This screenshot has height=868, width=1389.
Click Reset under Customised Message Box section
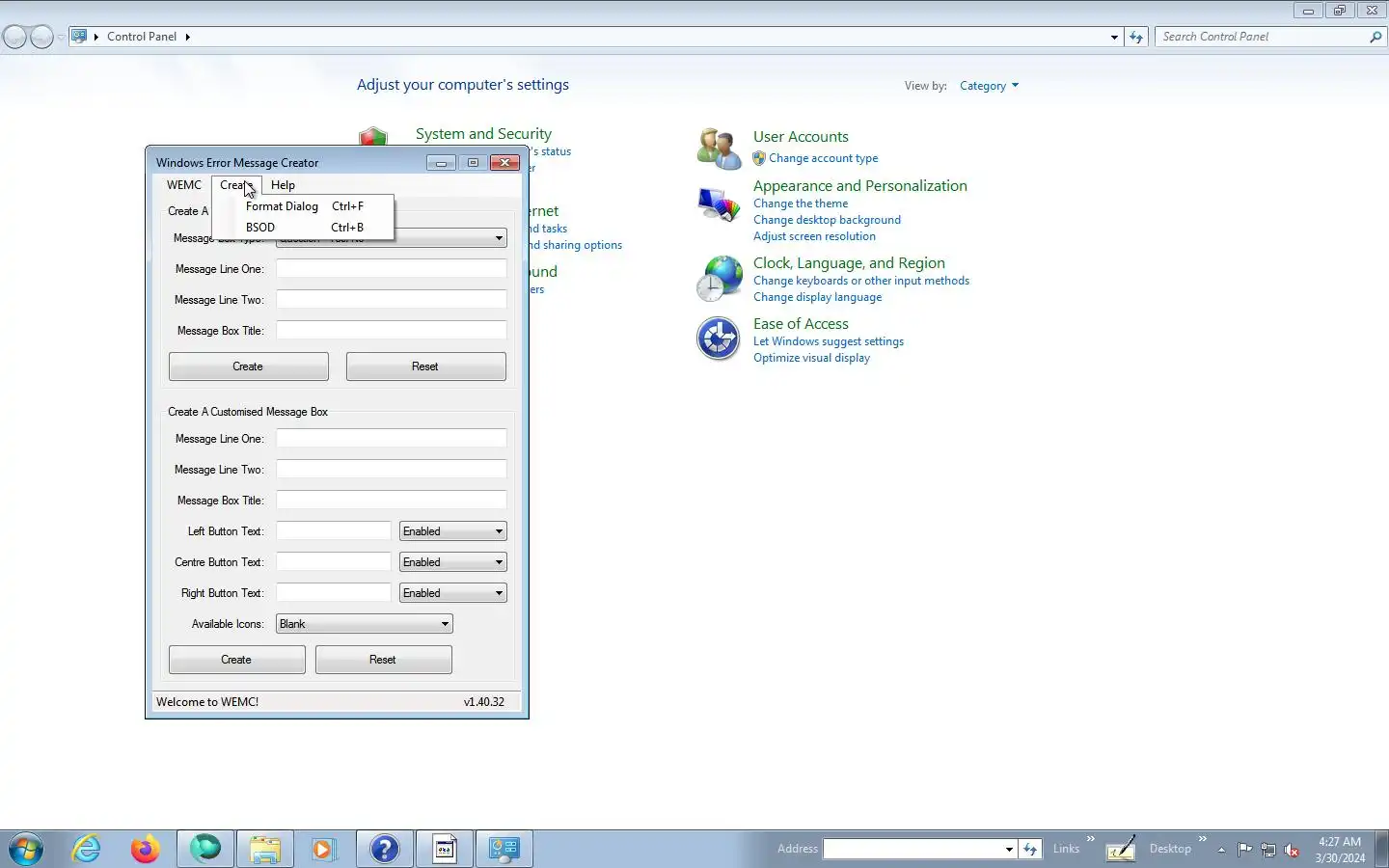click(x=383, y=660)
